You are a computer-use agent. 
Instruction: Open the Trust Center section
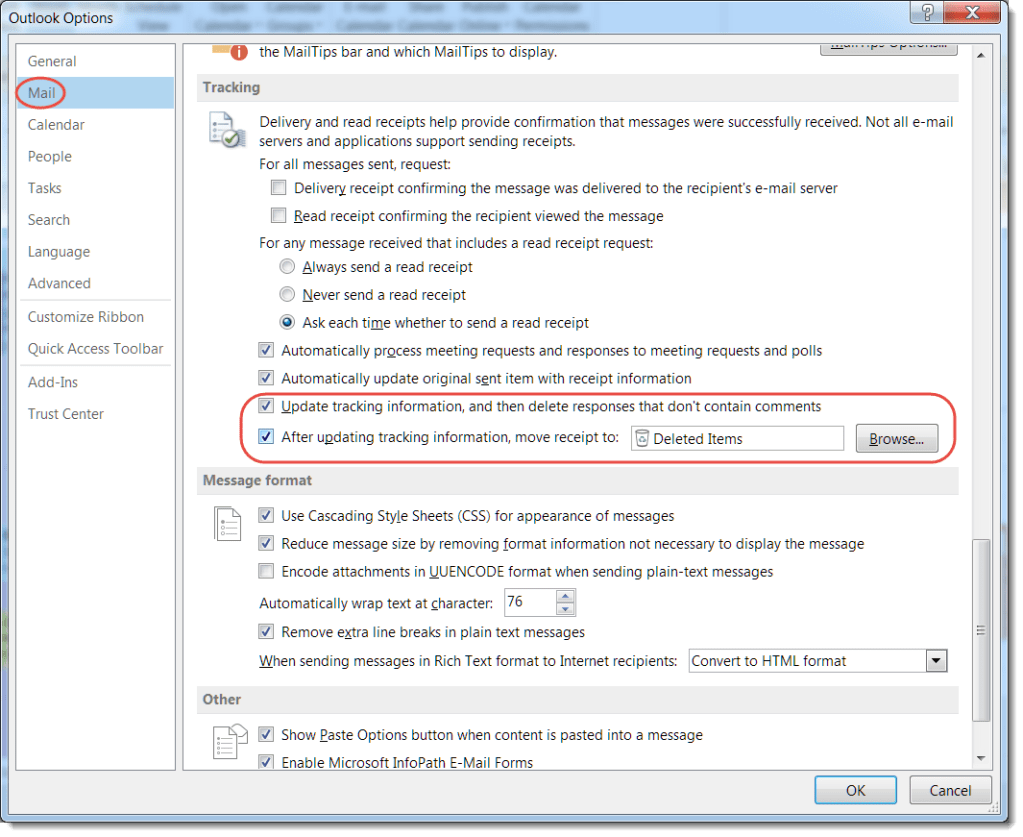[65, 413]
